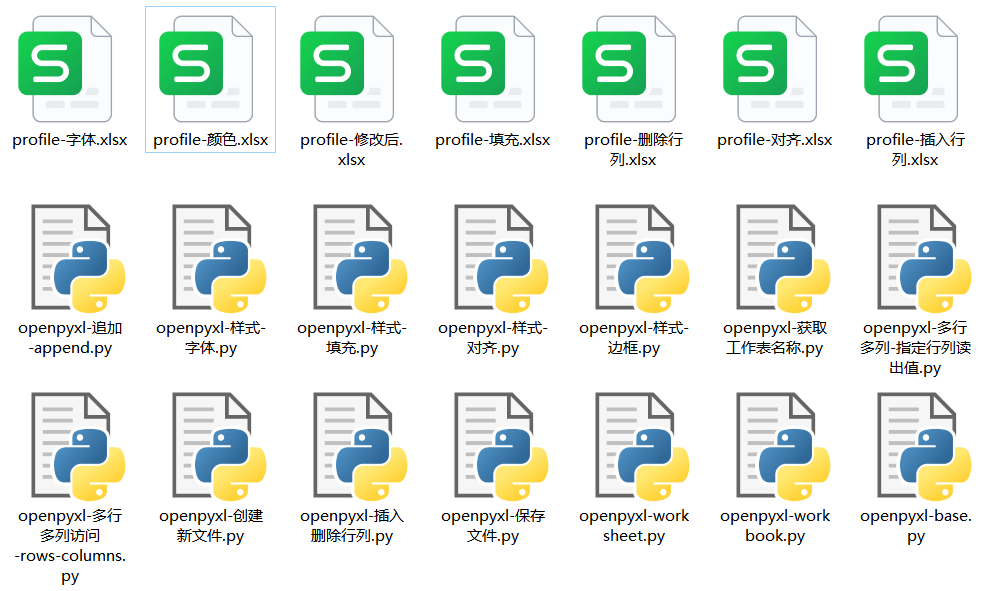Click the openpyxl-获取工作表名称.py Python icon
994x591 pixels.
click(783, 258)
